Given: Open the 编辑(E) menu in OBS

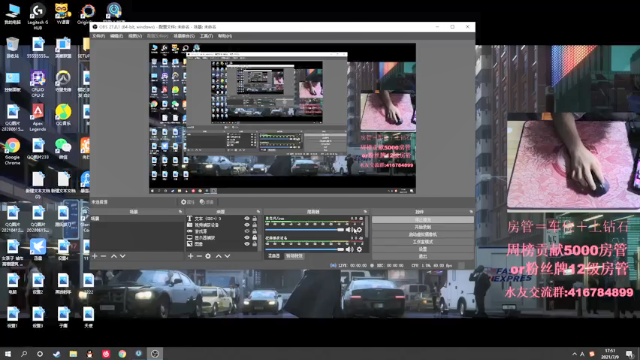Looking at the screenshot, I should (x=116, y=36).
